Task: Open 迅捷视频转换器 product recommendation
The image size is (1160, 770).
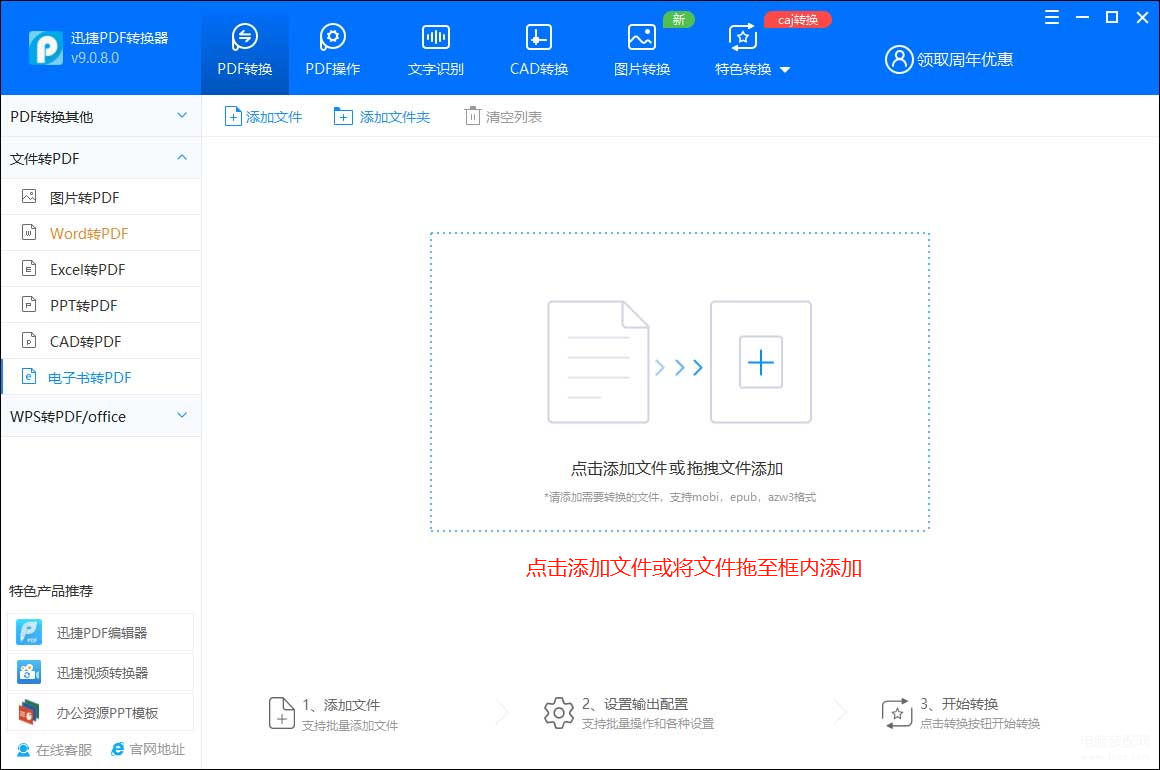Action: pos(101,672)
